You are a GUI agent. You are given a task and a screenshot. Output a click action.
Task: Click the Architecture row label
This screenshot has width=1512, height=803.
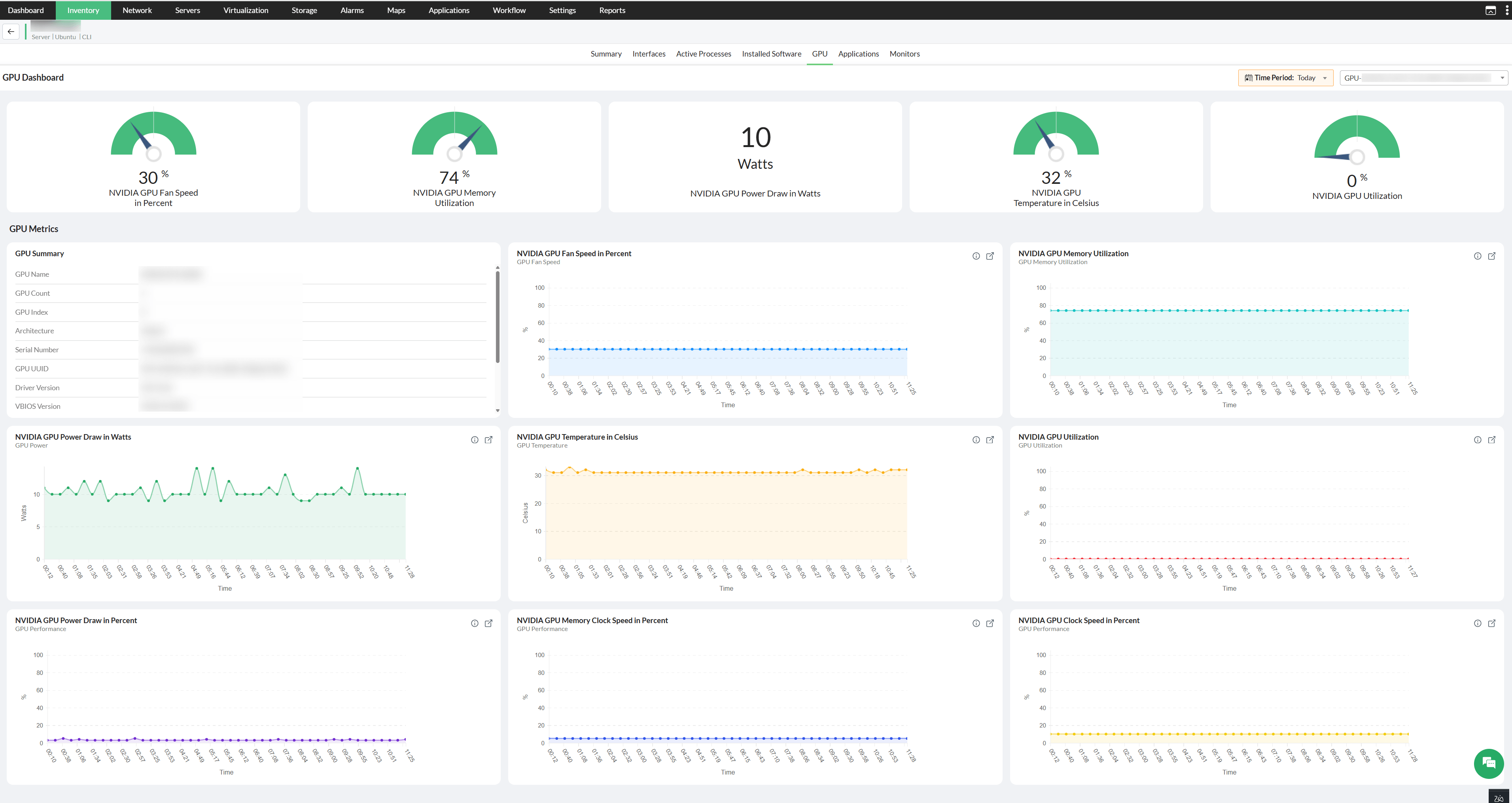[34, 331]
